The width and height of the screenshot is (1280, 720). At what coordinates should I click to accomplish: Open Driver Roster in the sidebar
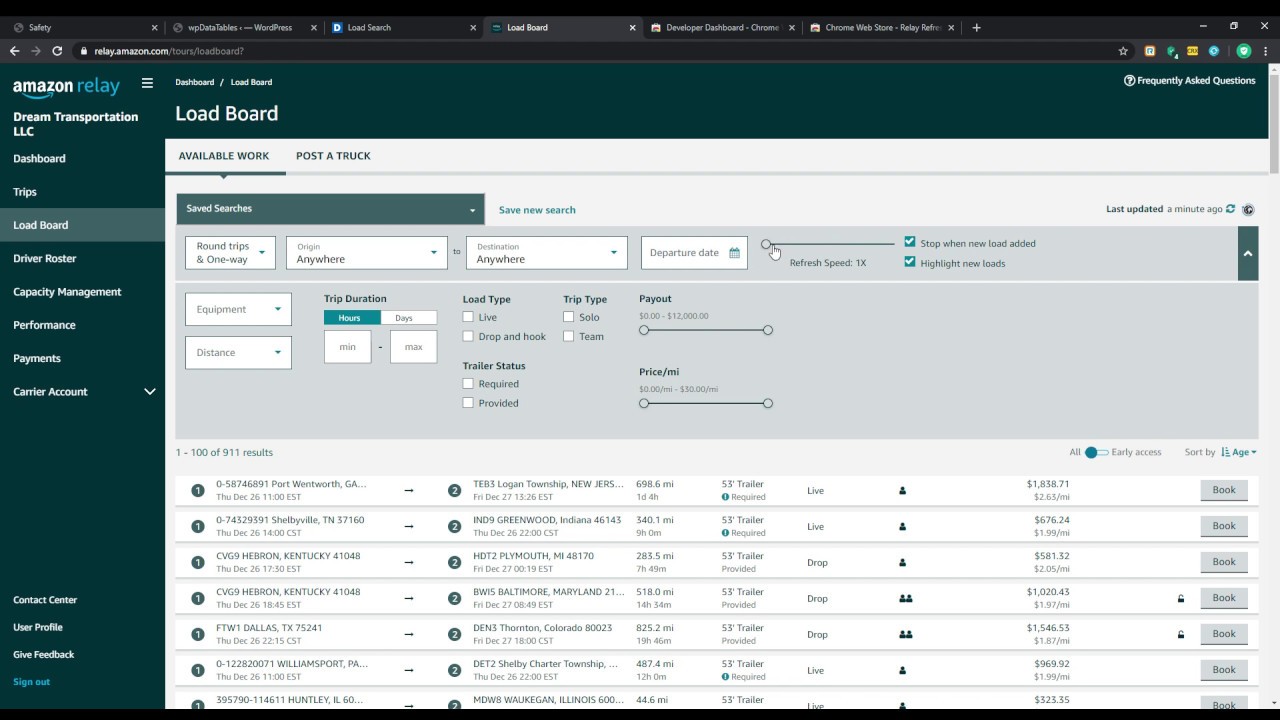pos(45,259)
